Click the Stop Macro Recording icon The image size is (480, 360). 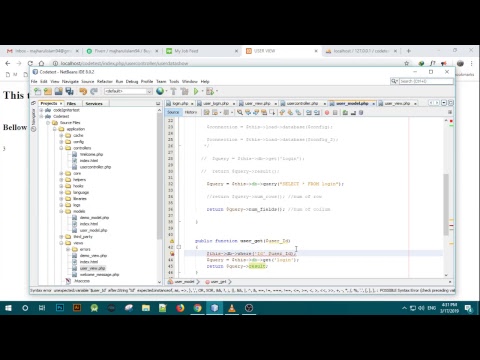335,113
